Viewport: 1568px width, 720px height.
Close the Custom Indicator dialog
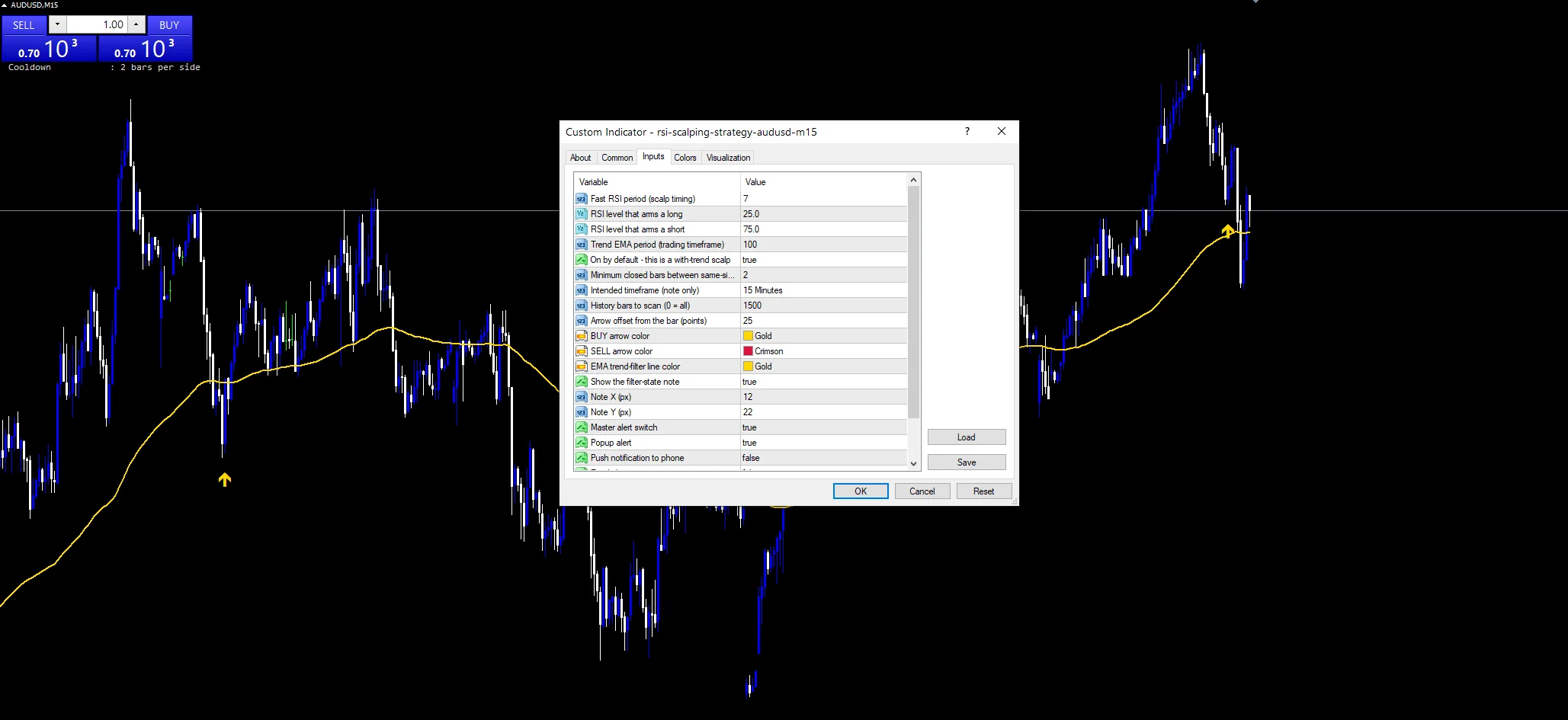click(x=1002, y=131)
